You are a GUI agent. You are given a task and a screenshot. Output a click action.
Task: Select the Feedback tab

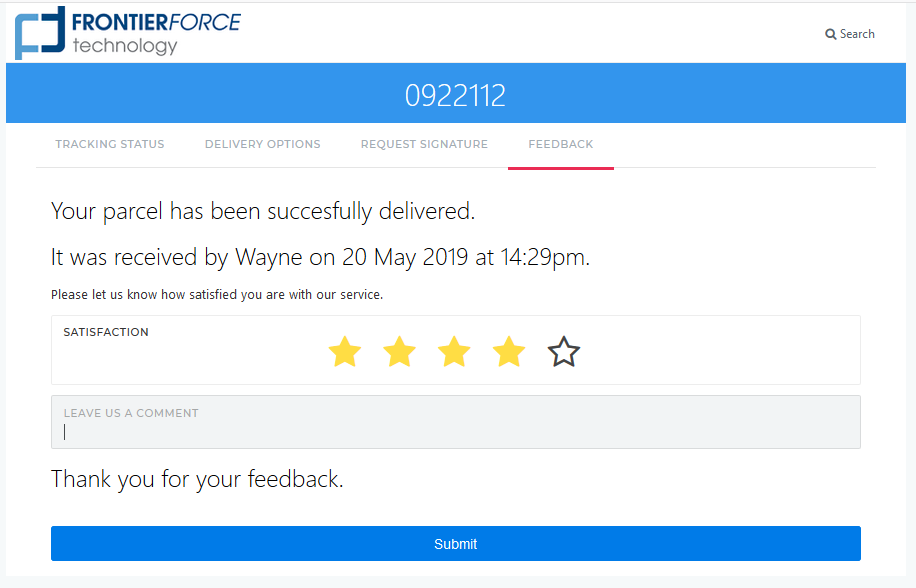[x=560, y=144]
